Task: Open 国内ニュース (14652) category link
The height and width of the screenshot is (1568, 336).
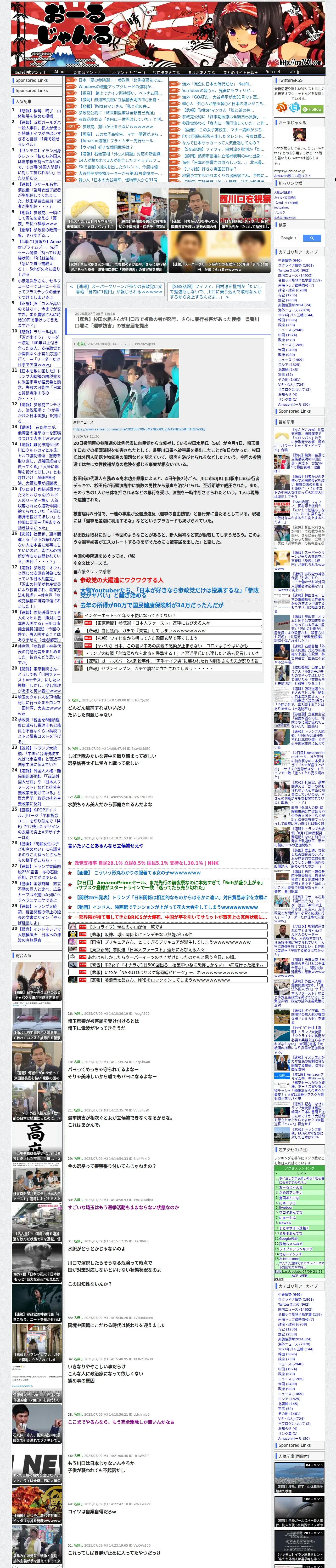Action: coord(295,275)
